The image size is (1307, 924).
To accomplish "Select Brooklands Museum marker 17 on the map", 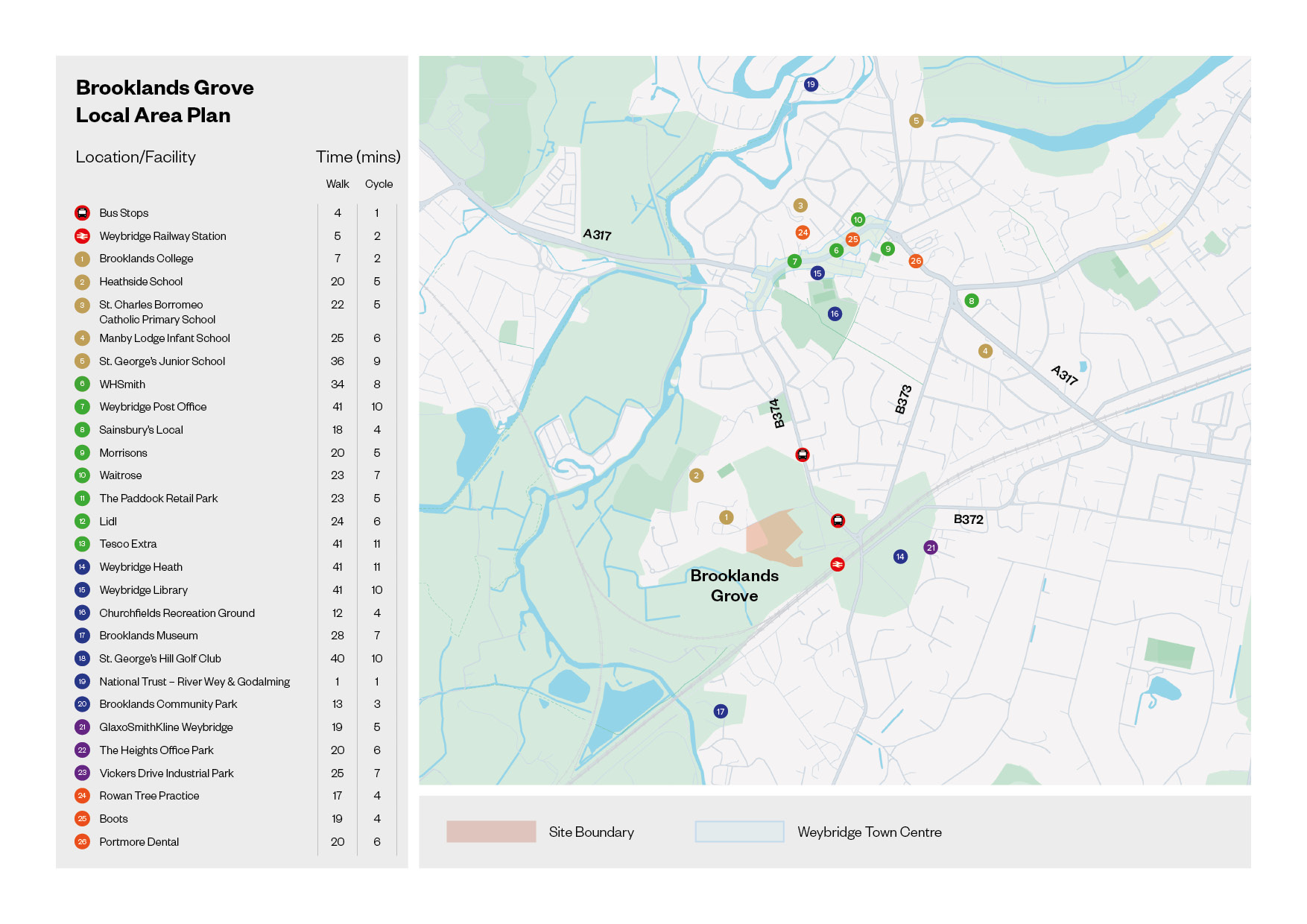I will tap(721, 712).
